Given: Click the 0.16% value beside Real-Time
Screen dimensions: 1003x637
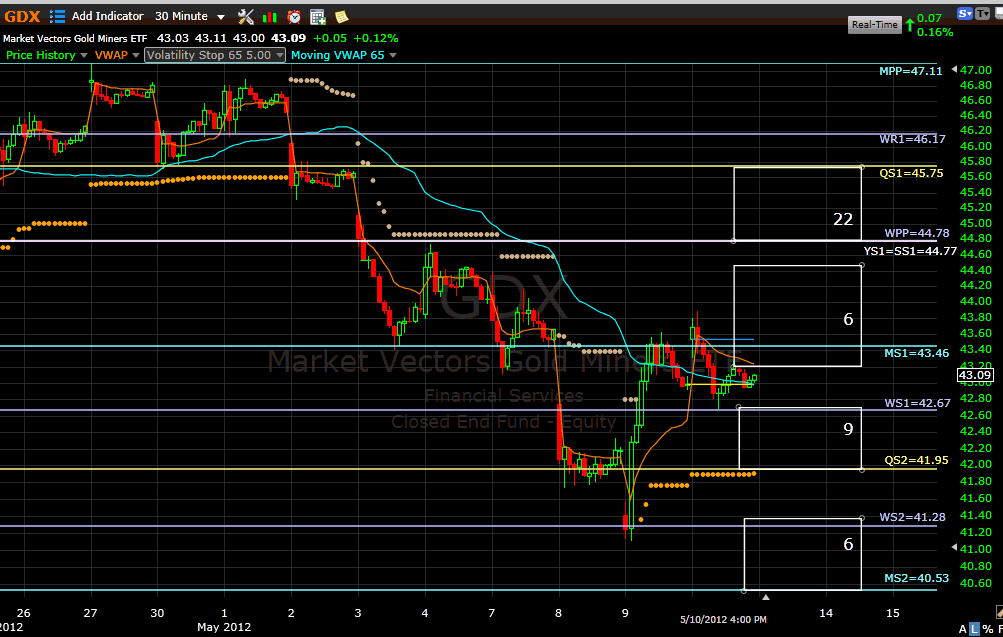Looking at the screenshot, I should tap(935, 32).
